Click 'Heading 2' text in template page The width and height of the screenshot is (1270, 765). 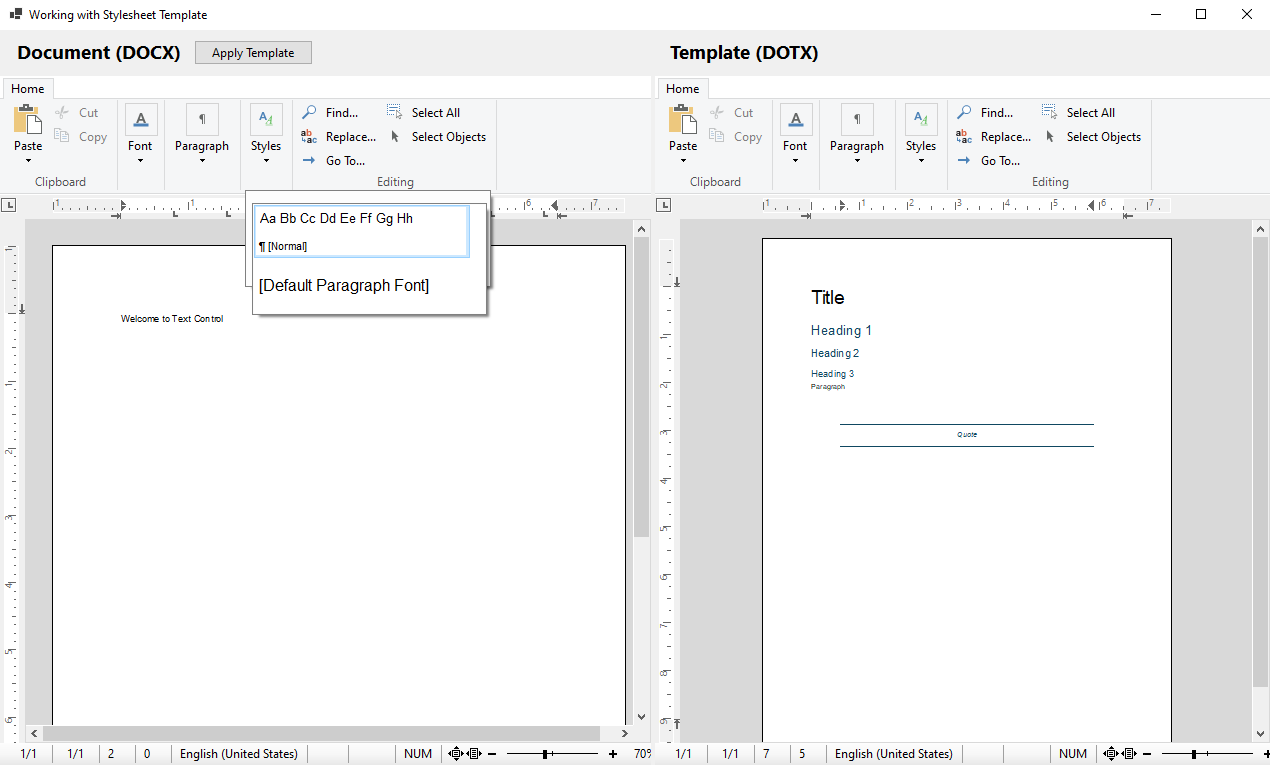pos(835,354)
